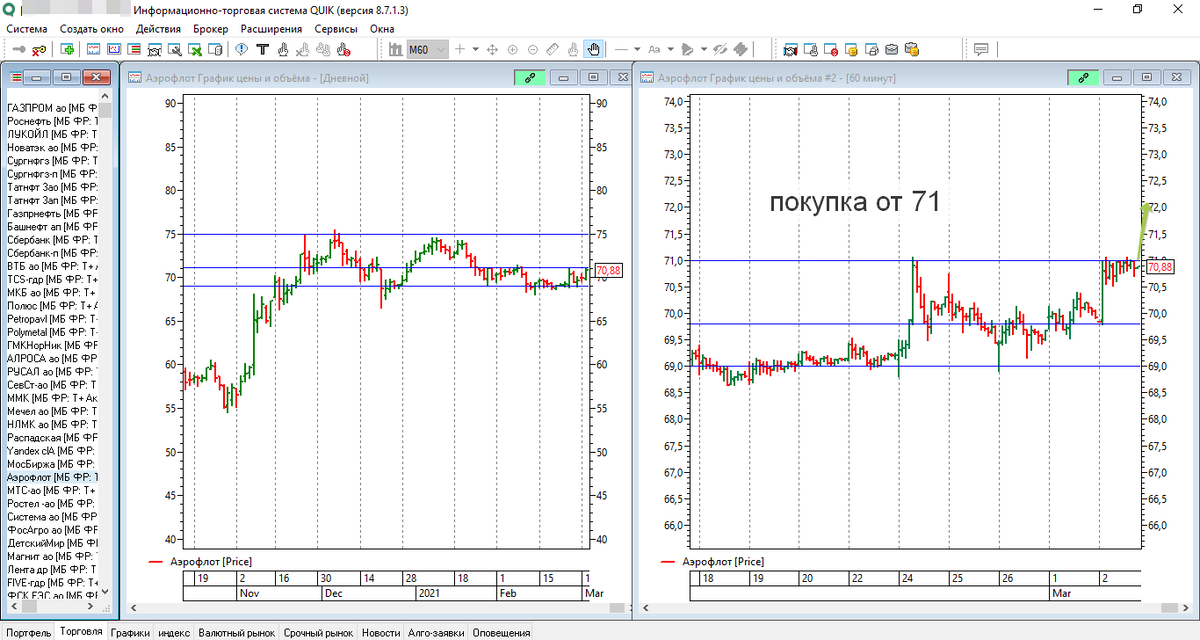1200x640 pixels.
Task: Open the Создать окно menu
Action: coord(92,29)
